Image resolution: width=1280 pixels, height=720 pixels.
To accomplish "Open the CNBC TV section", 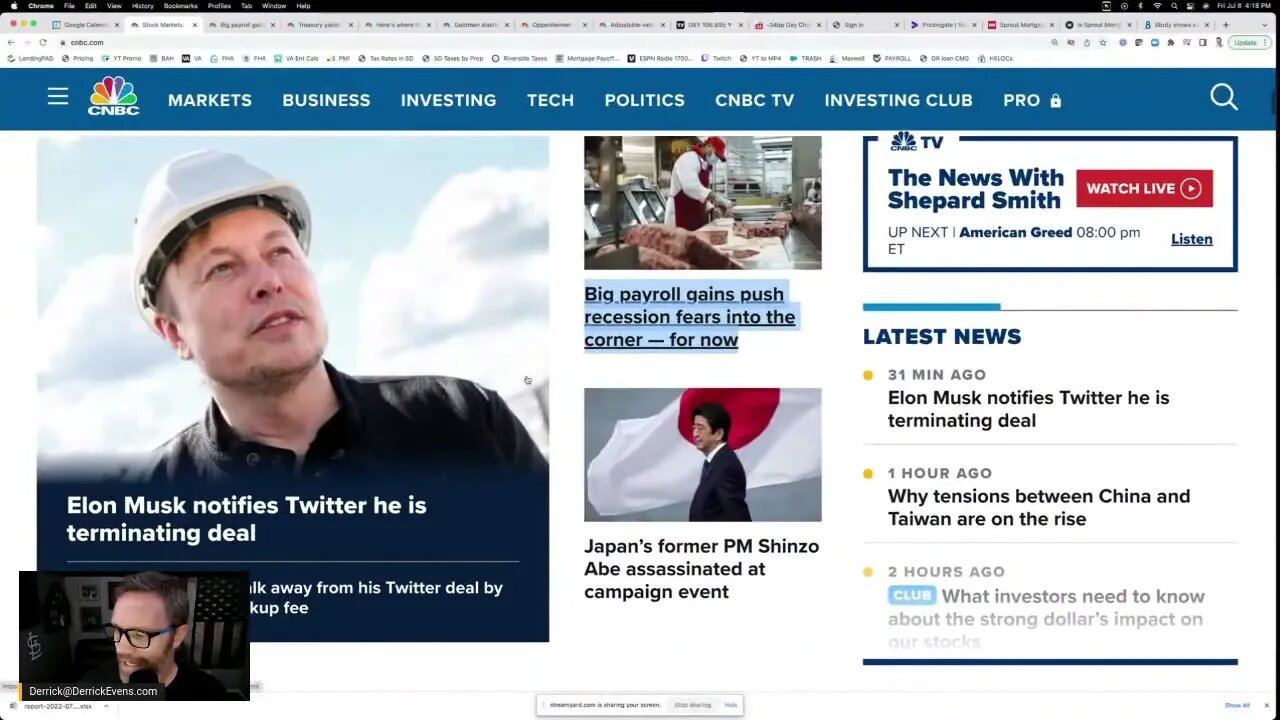I will coord(755,100).
